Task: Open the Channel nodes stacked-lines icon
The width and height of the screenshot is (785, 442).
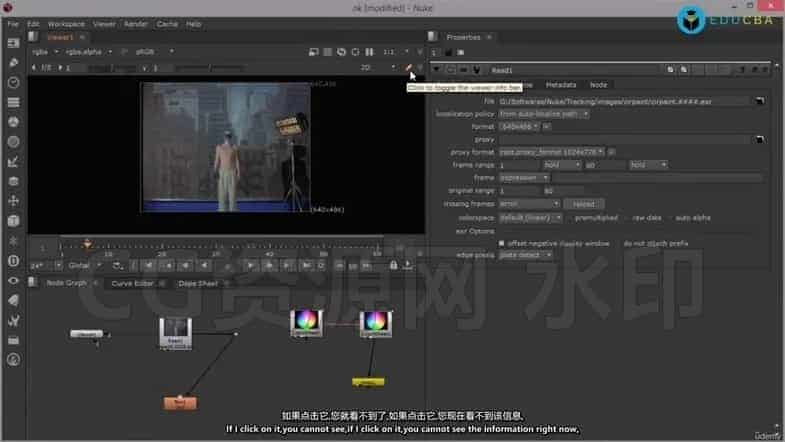Action: coord(14,102)
